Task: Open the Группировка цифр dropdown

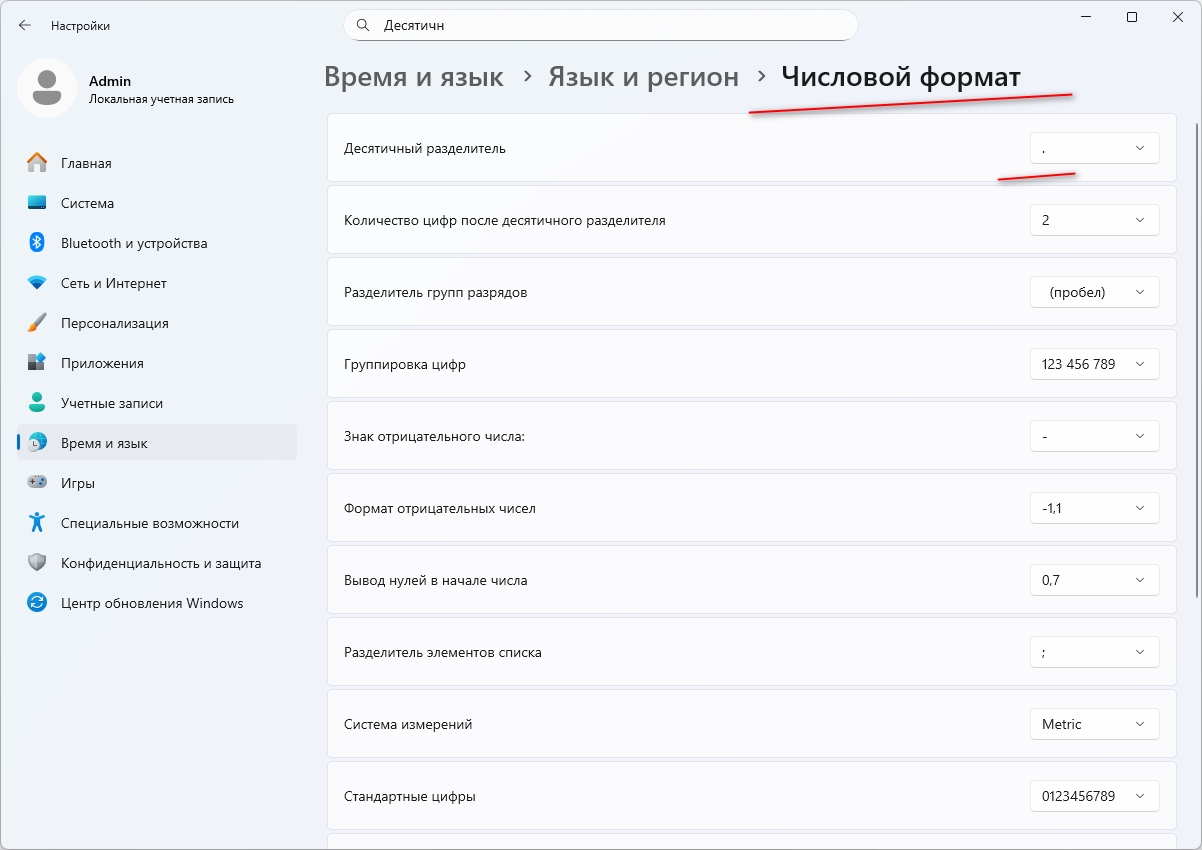Action: pyautogui.click(x=1094, y=364)
